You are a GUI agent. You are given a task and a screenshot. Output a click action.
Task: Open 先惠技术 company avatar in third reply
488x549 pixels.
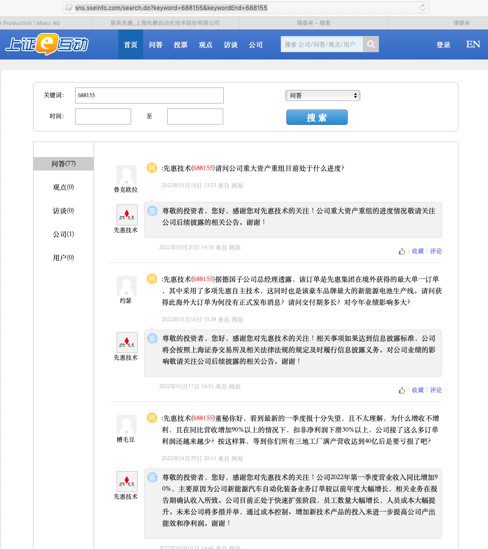click(x=127, y=481)
